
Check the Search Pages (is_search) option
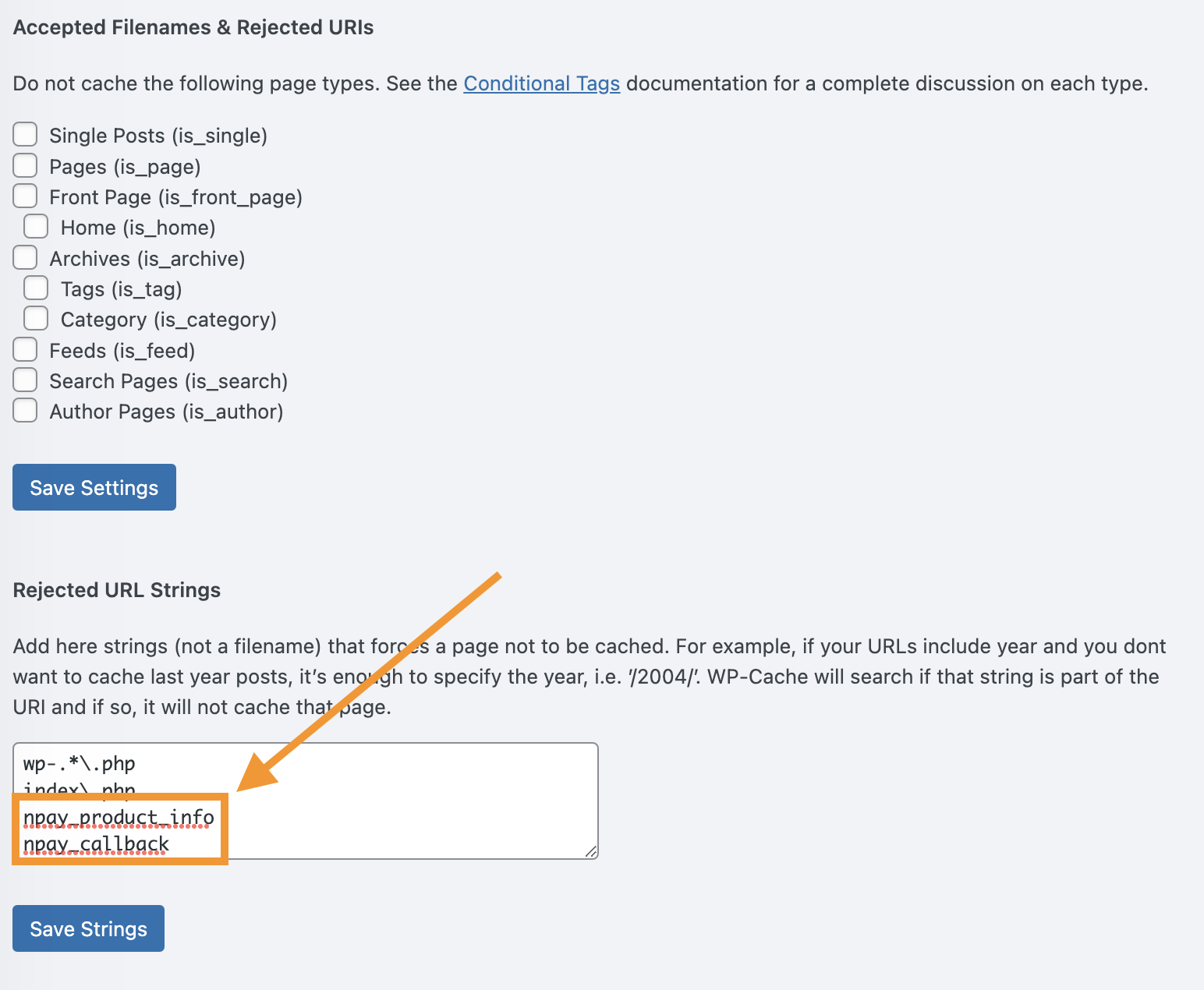pos(25,380)
